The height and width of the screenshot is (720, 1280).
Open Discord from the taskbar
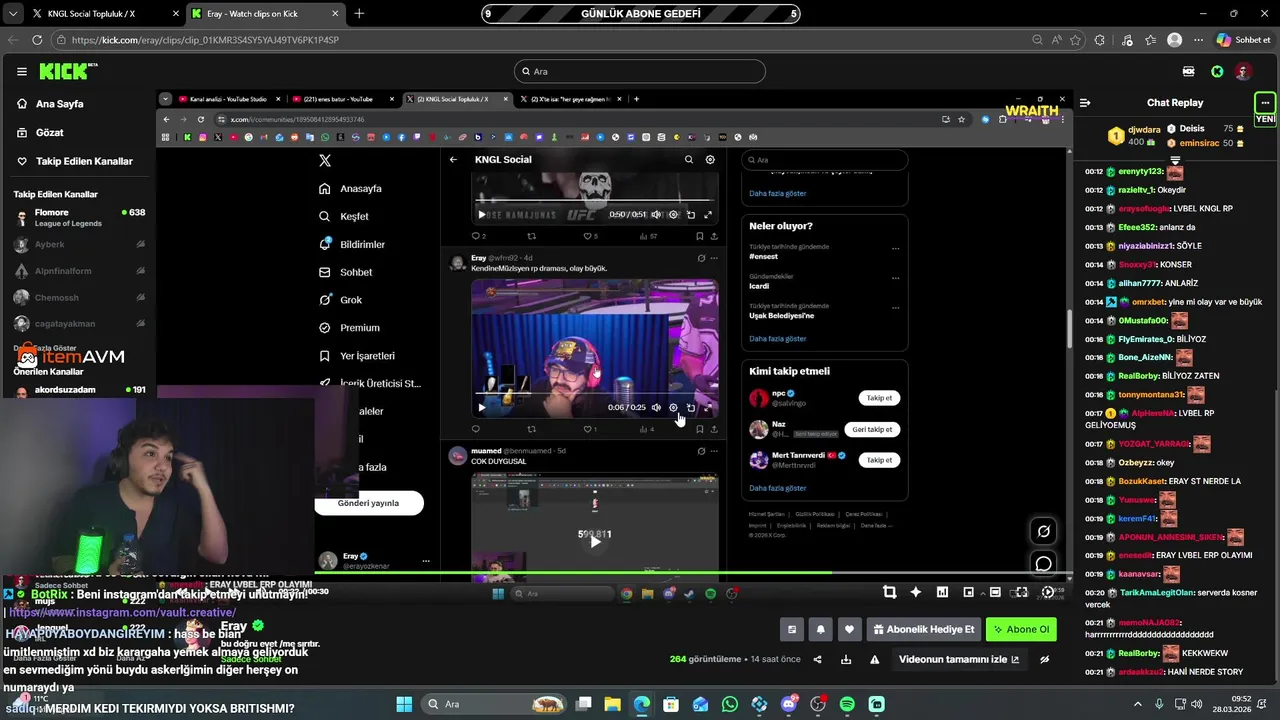pos(788,704)
